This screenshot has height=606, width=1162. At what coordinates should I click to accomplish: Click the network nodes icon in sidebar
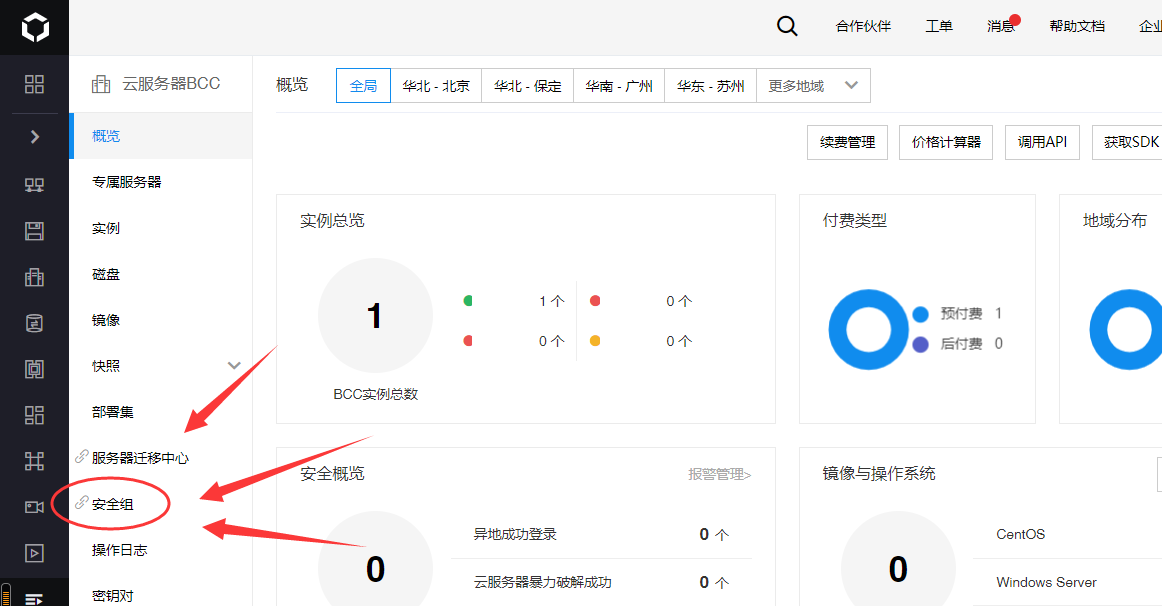[x=34, y=185]
